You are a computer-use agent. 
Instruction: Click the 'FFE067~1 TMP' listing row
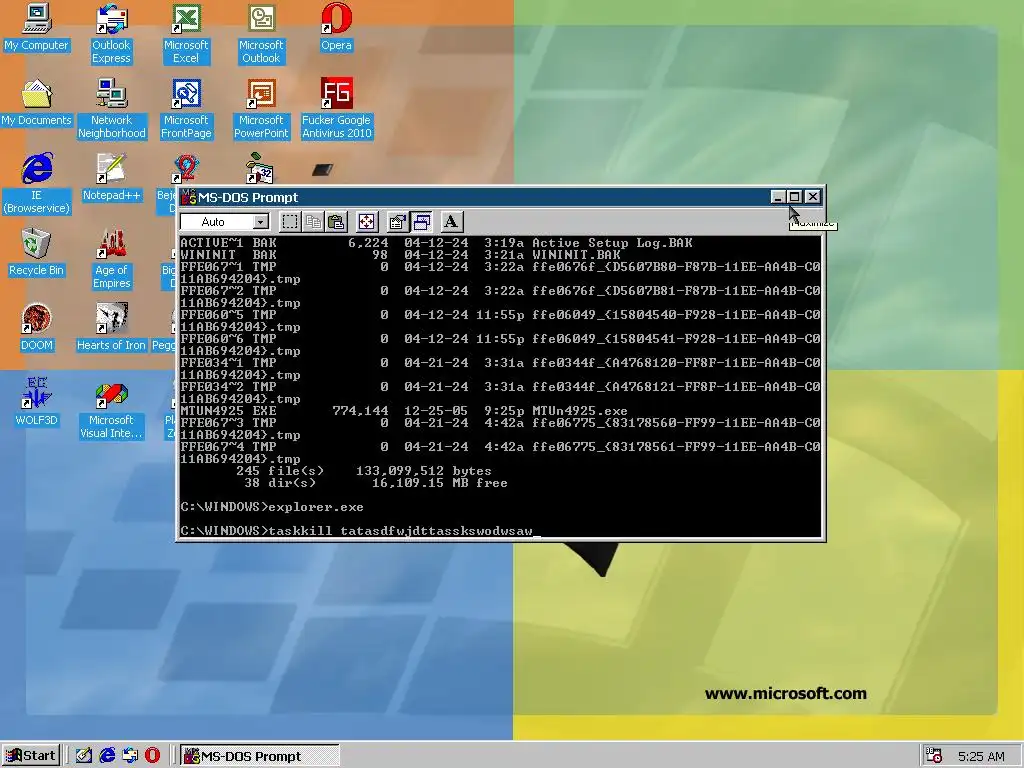tap(500, 273)
